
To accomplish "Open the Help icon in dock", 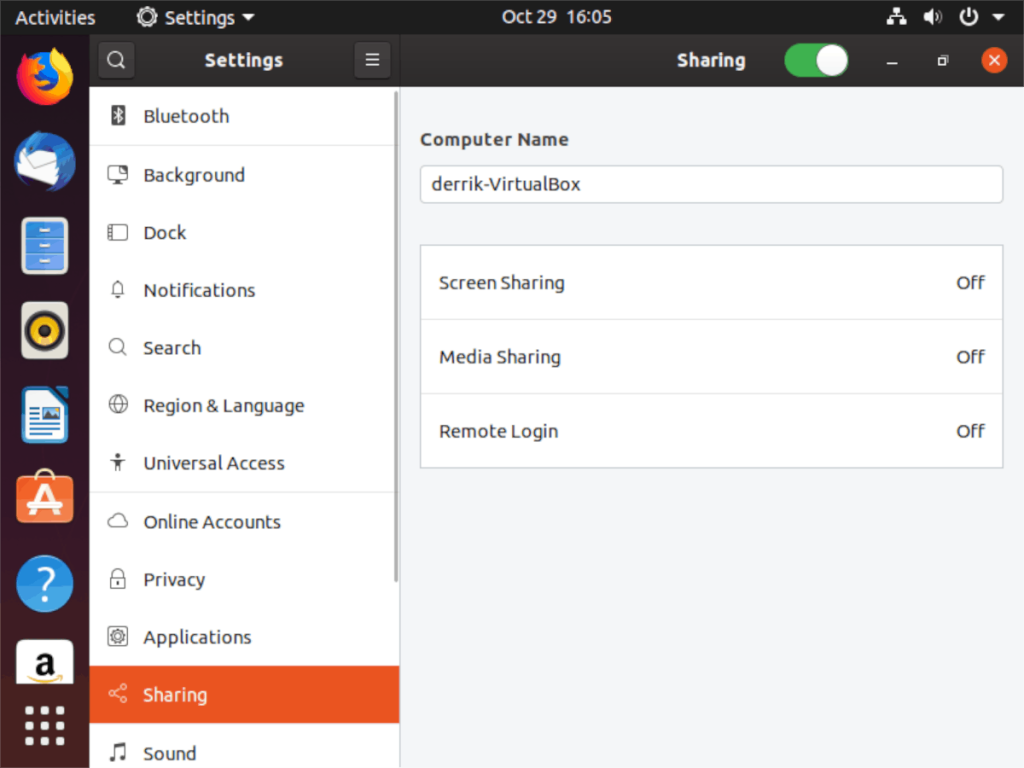I will coord(45,582).
